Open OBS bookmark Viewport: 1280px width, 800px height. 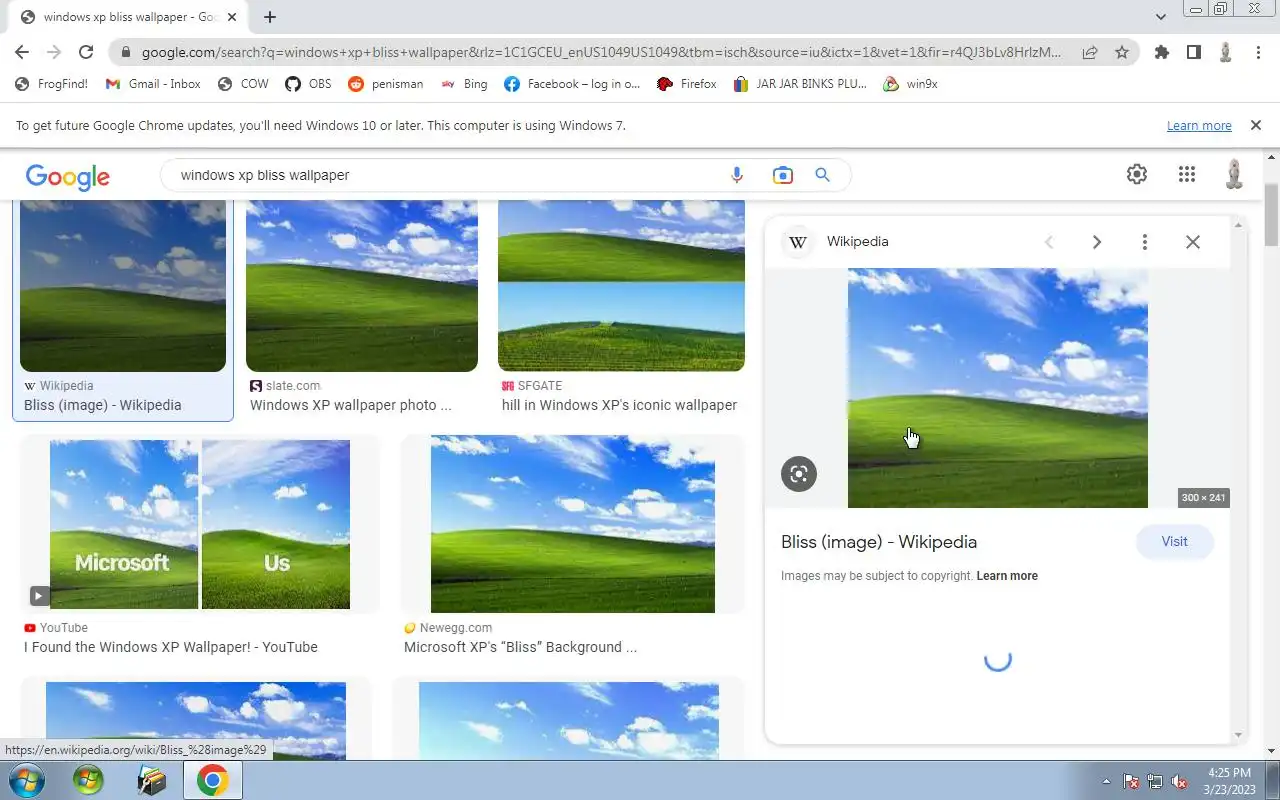tap(308, 84)
